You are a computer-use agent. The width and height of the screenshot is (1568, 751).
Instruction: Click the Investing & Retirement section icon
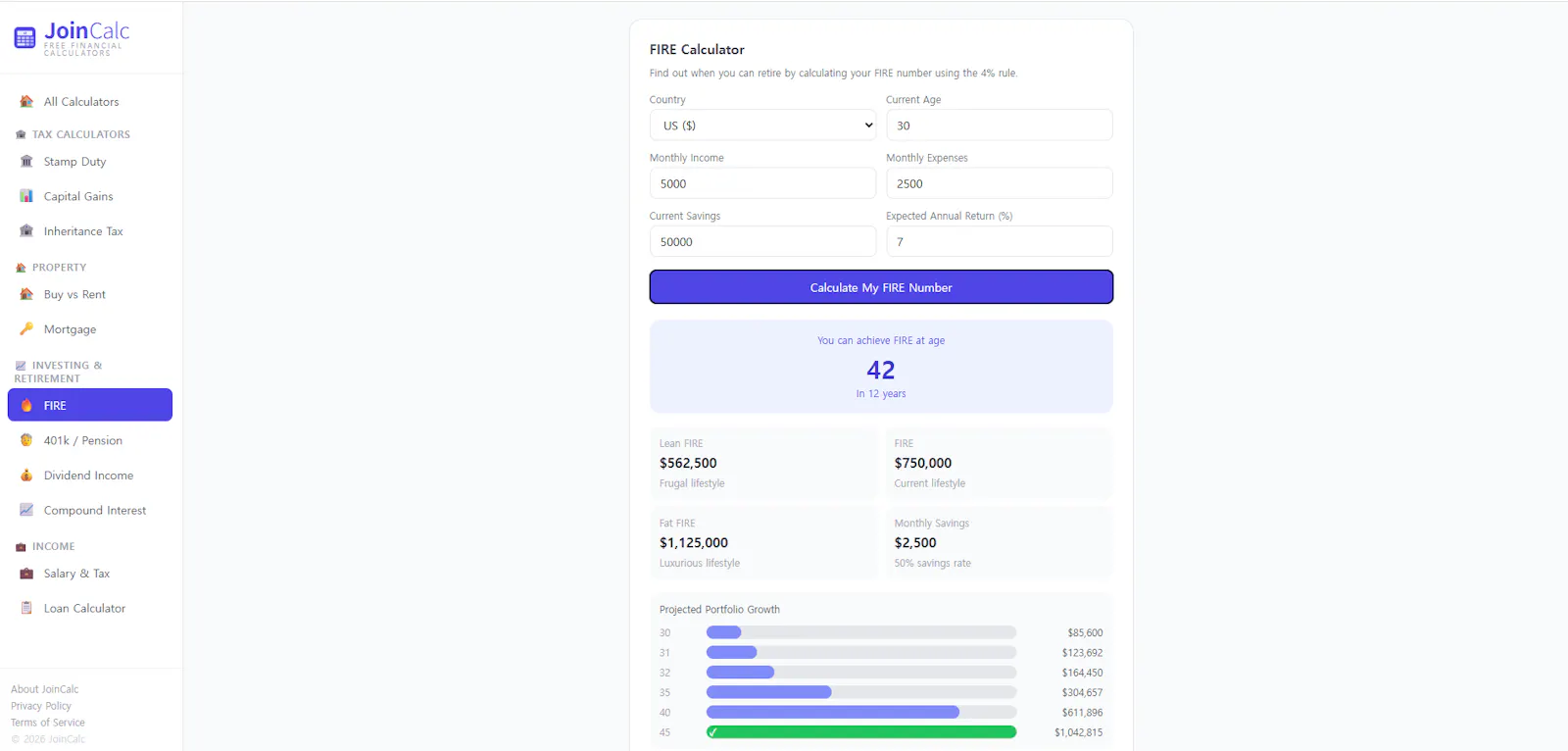click(x=21, y=366)
